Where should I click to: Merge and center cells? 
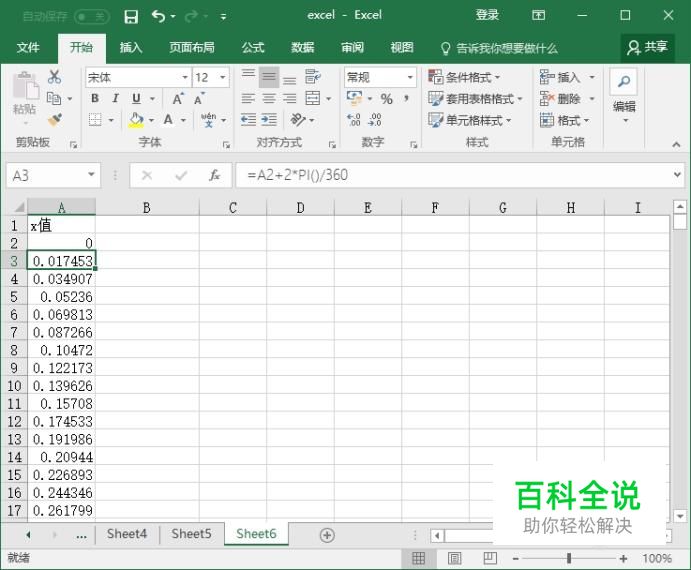[313, 98]
